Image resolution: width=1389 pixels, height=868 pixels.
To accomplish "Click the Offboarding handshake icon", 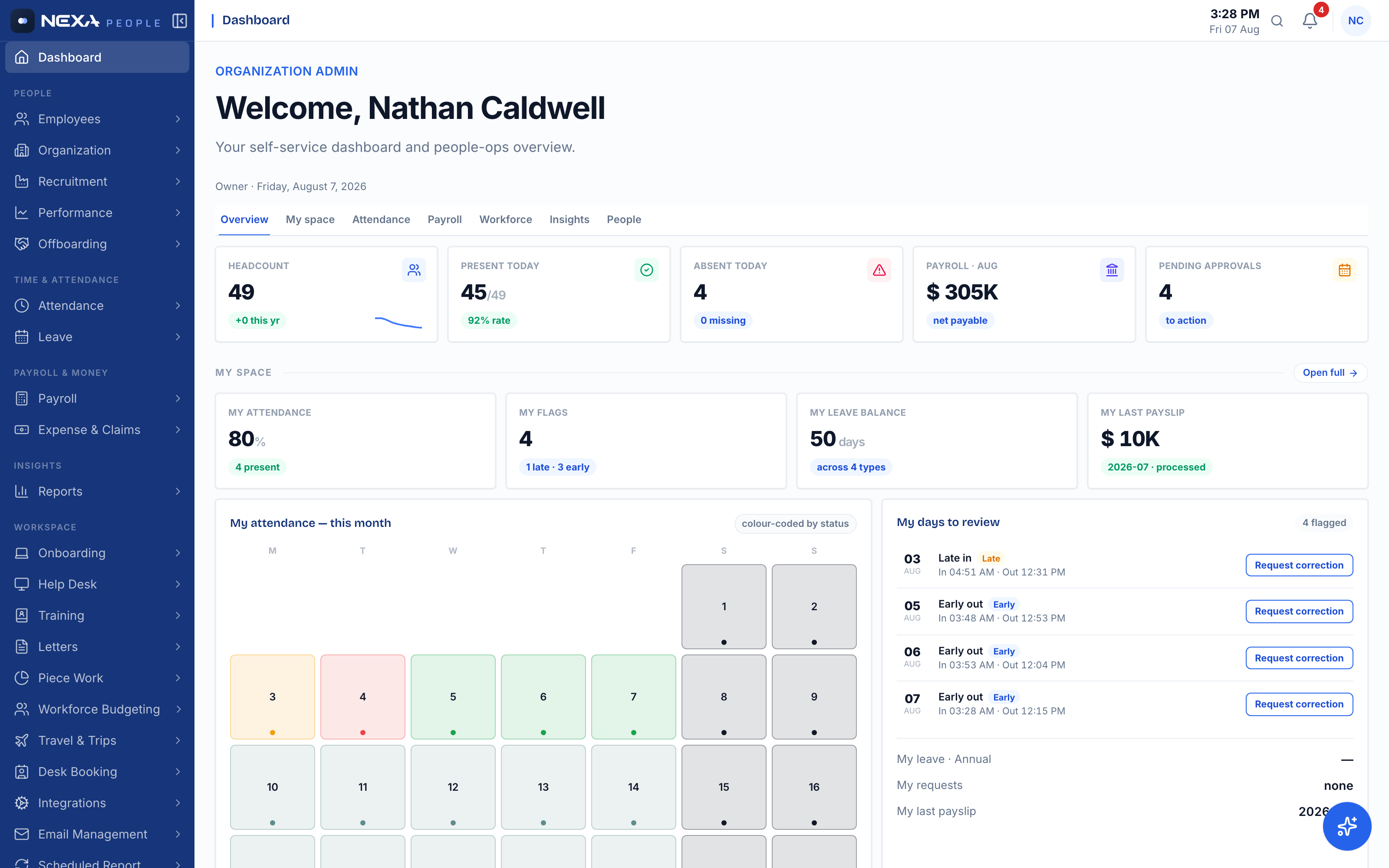I will point(22,243).
